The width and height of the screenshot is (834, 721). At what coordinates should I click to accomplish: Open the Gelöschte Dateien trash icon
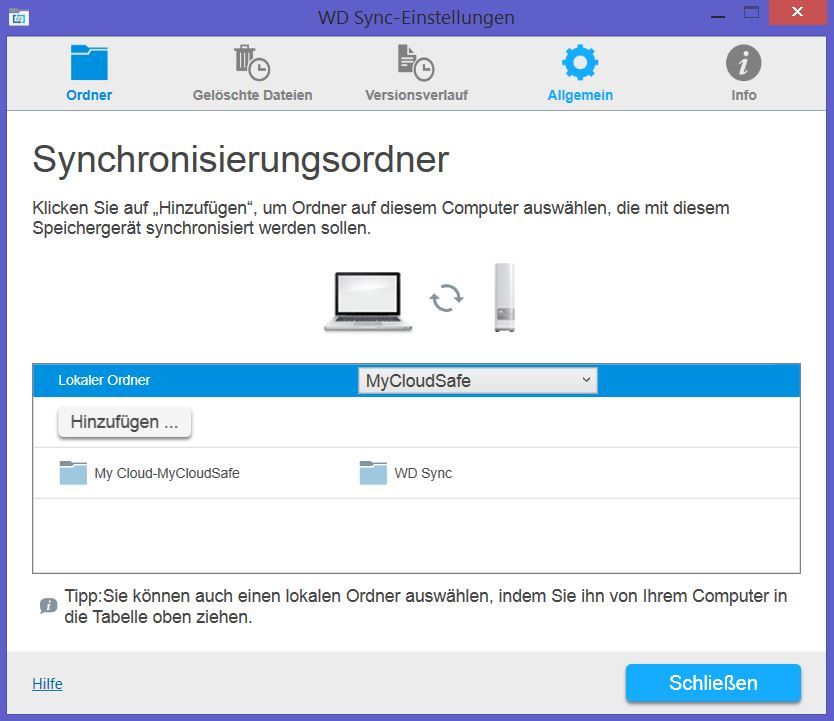coord(252,62)
